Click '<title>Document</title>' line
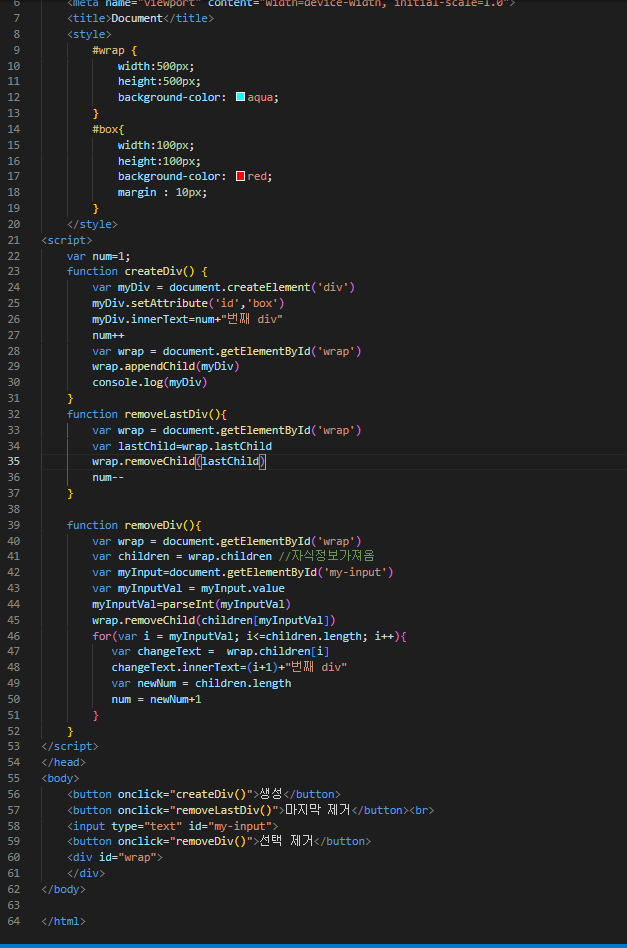This screenshot has height=948, width=627. [140, 18]
